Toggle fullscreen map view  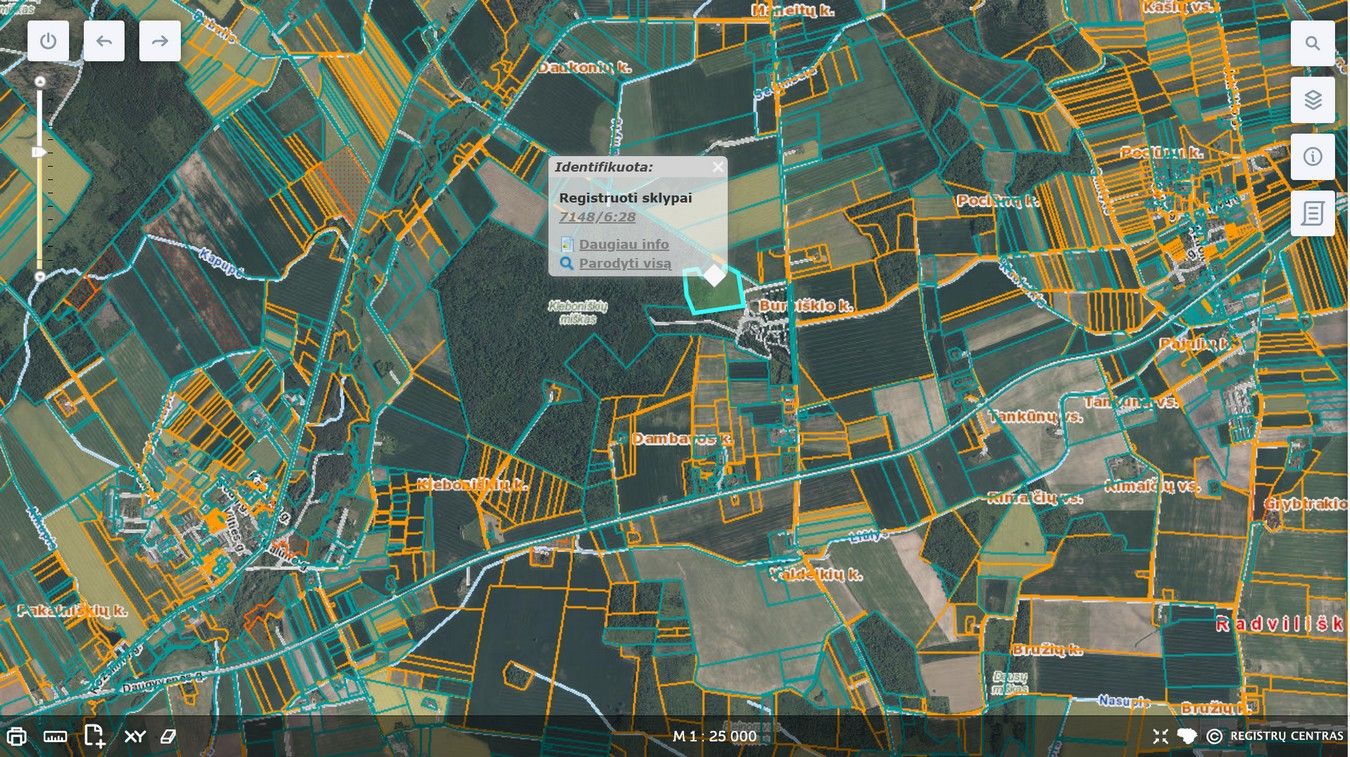1160,736
